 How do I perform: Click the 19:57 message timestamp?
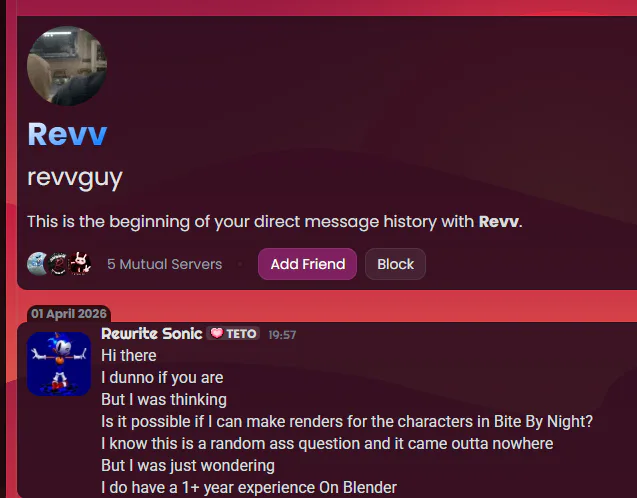[x=282, y=335]
